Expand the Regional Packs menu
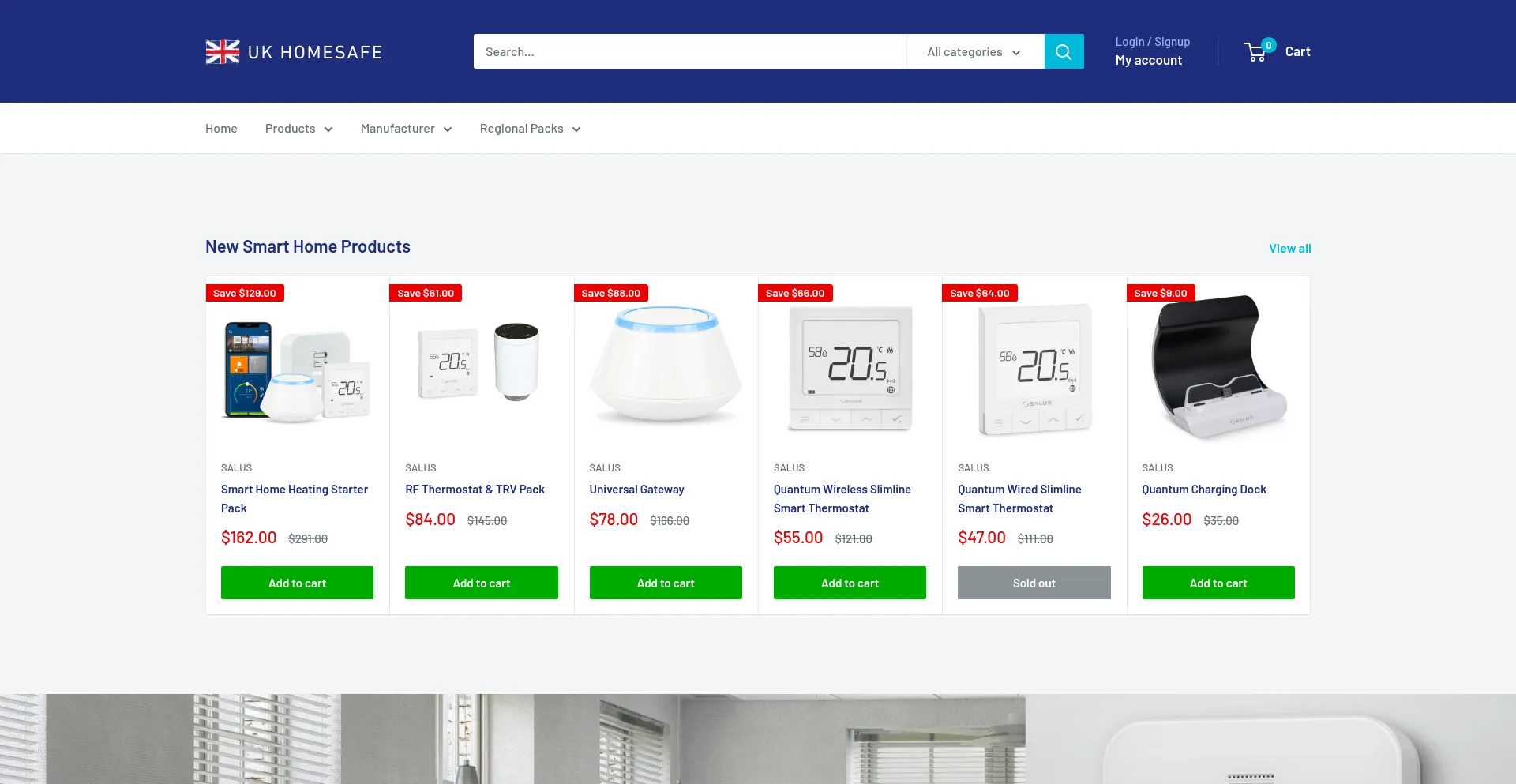The image size is (1516, 784). click(x=530, y=129)
